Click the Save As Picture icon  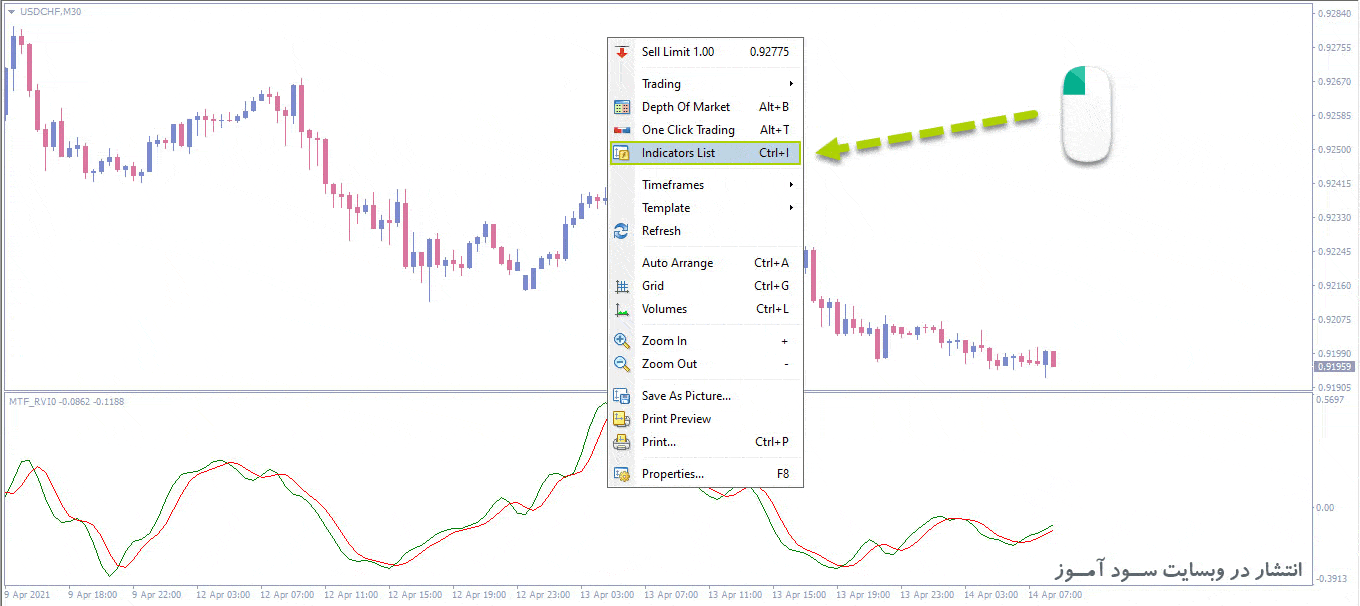click(x=621, y=396)
